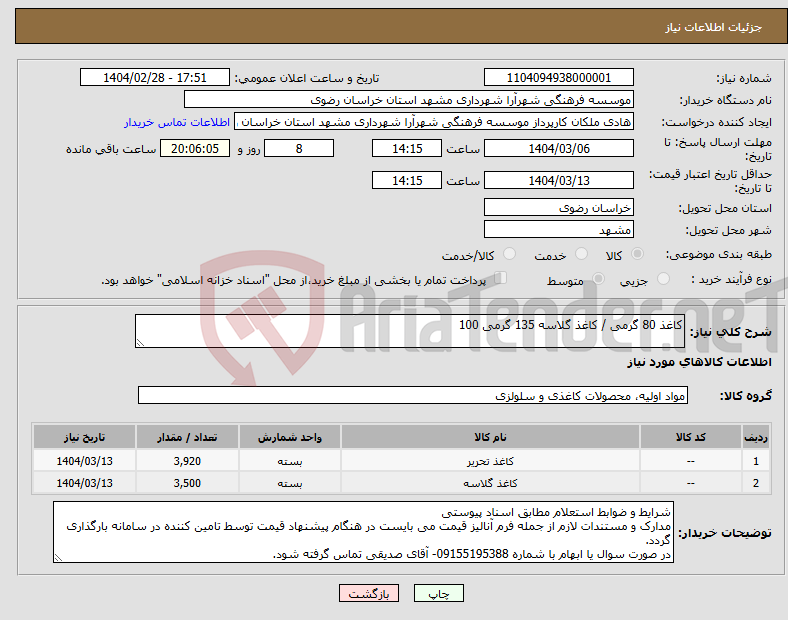Click the جزئیات اطلاعات نیاز page title
Viewport: 788px width, 620px height.
tap(714, 27)
